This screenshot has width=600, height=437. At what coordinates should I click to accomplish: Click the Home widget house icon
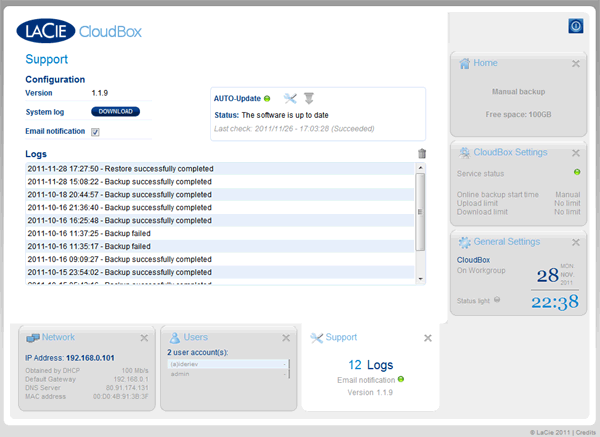(x=465, y=63)
